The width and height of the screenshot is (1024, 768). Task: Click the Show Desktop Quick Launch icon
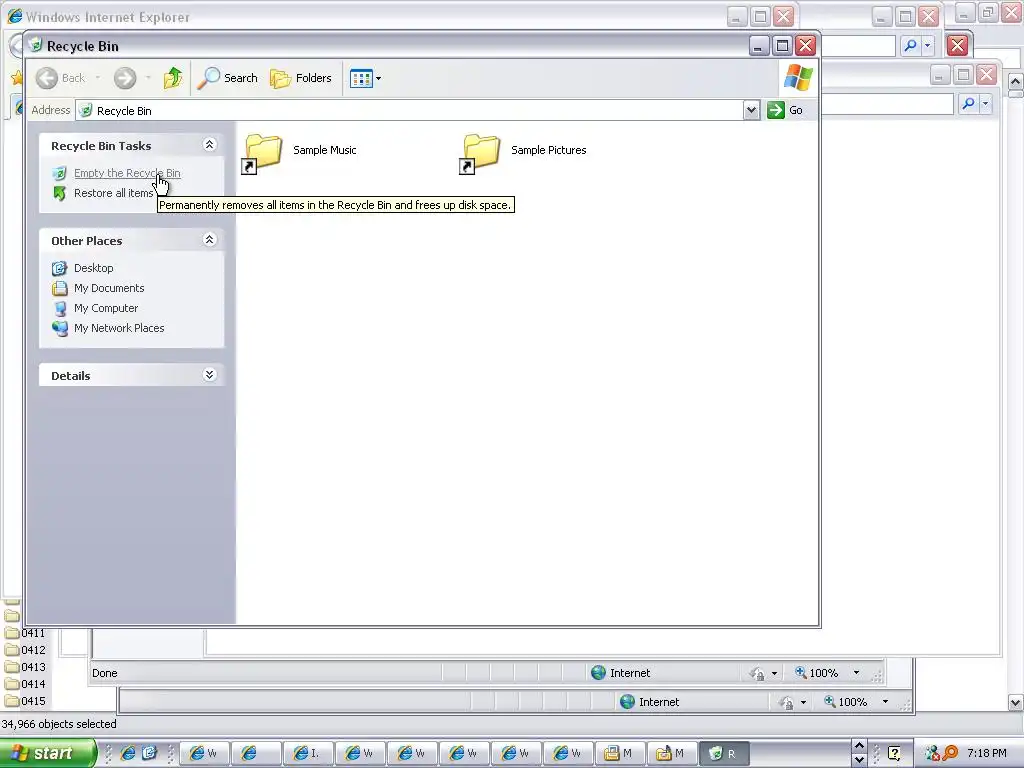tap(150, 753)
